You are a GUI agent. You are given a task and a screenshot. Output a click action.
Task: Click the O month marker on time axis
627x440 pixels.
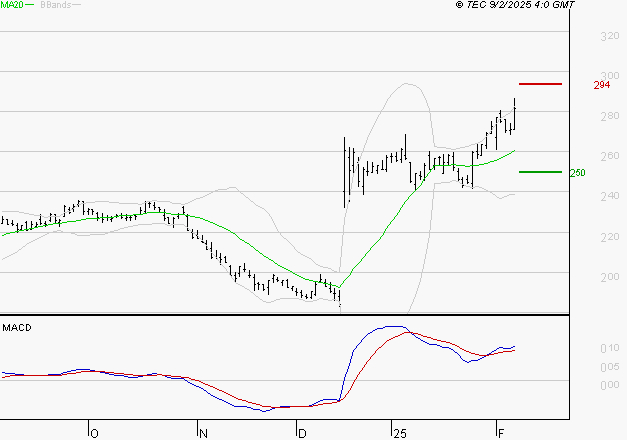click(x=94, y=434)
